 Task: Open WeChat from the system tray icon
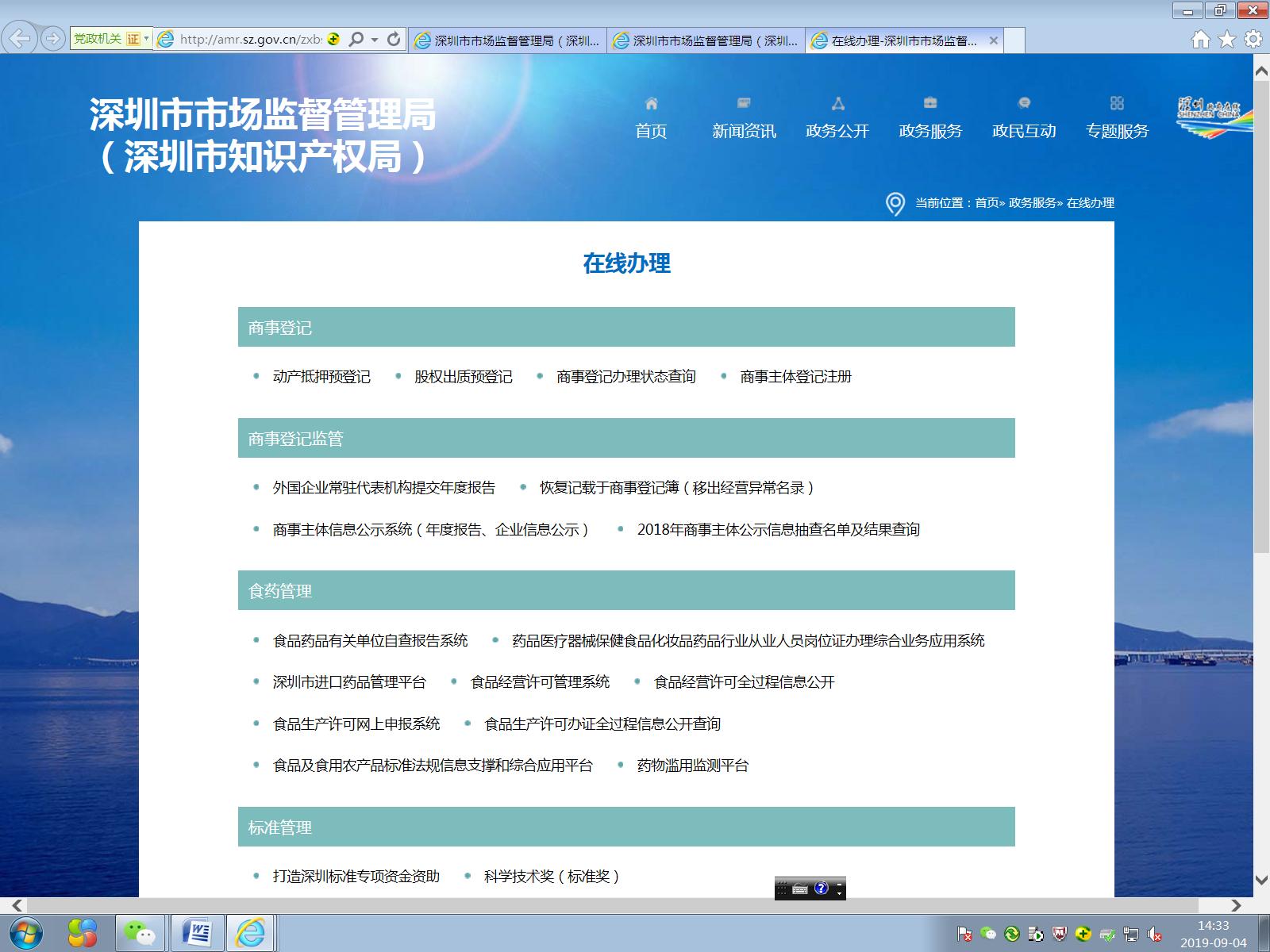[x=987, y=934]
